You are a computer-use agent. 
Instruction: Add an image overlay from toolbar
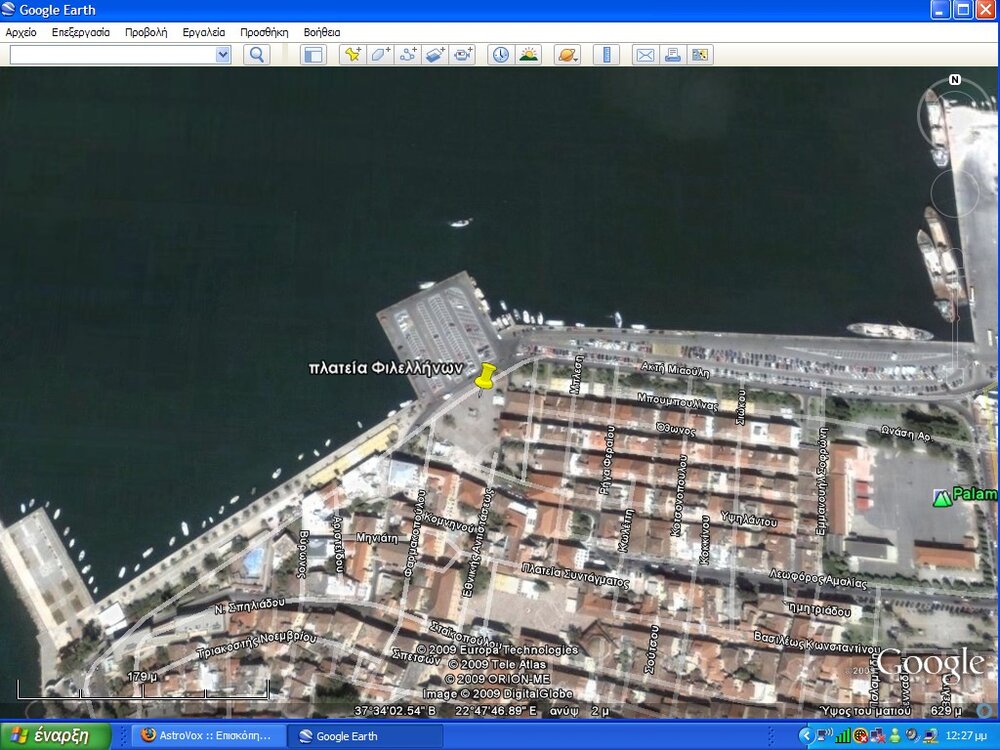point(435,55)
